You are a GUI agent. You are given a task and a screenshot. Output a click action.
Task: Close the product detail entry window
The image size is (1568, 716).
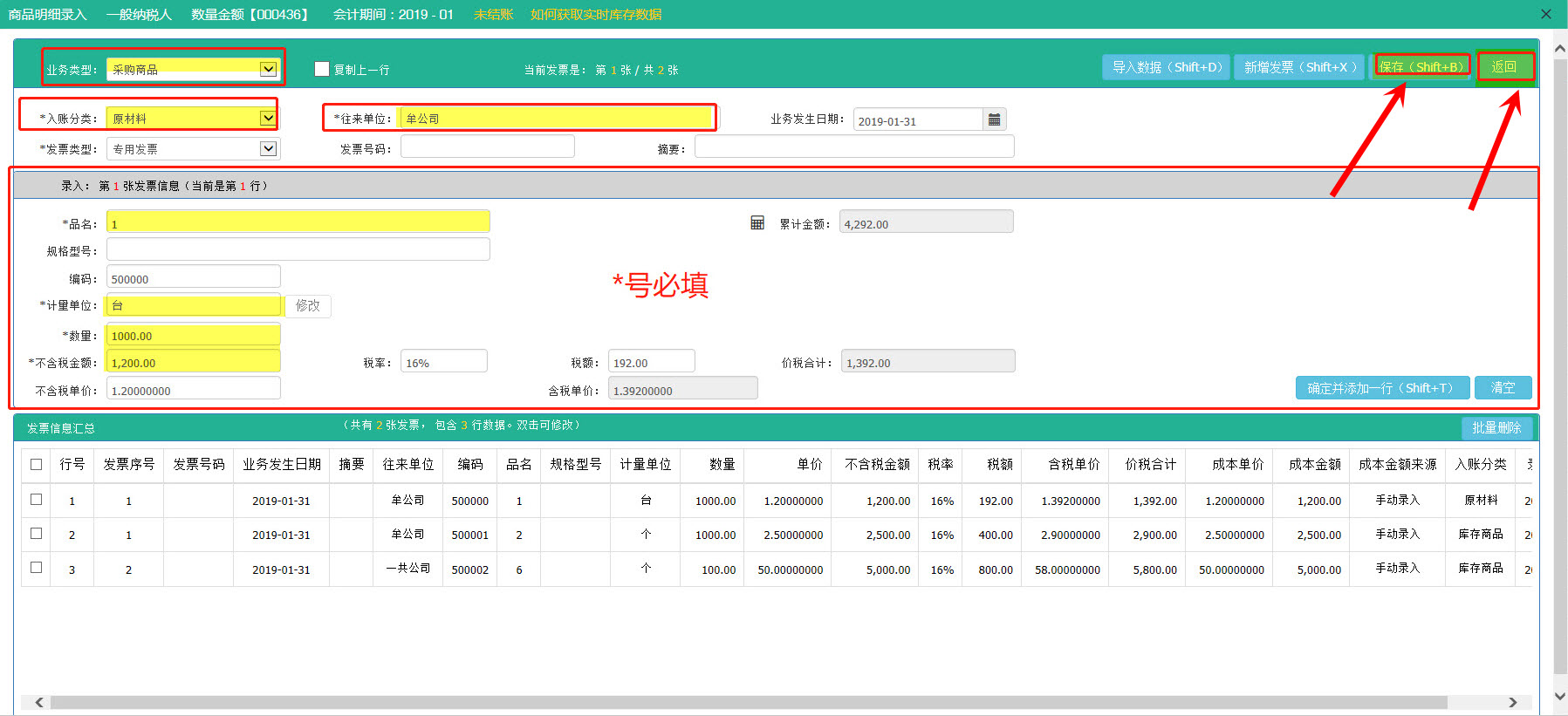point(1546,14)
